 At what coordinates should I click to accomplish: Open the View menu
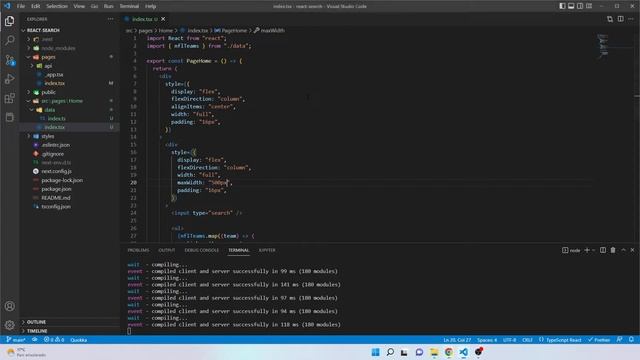79,6
